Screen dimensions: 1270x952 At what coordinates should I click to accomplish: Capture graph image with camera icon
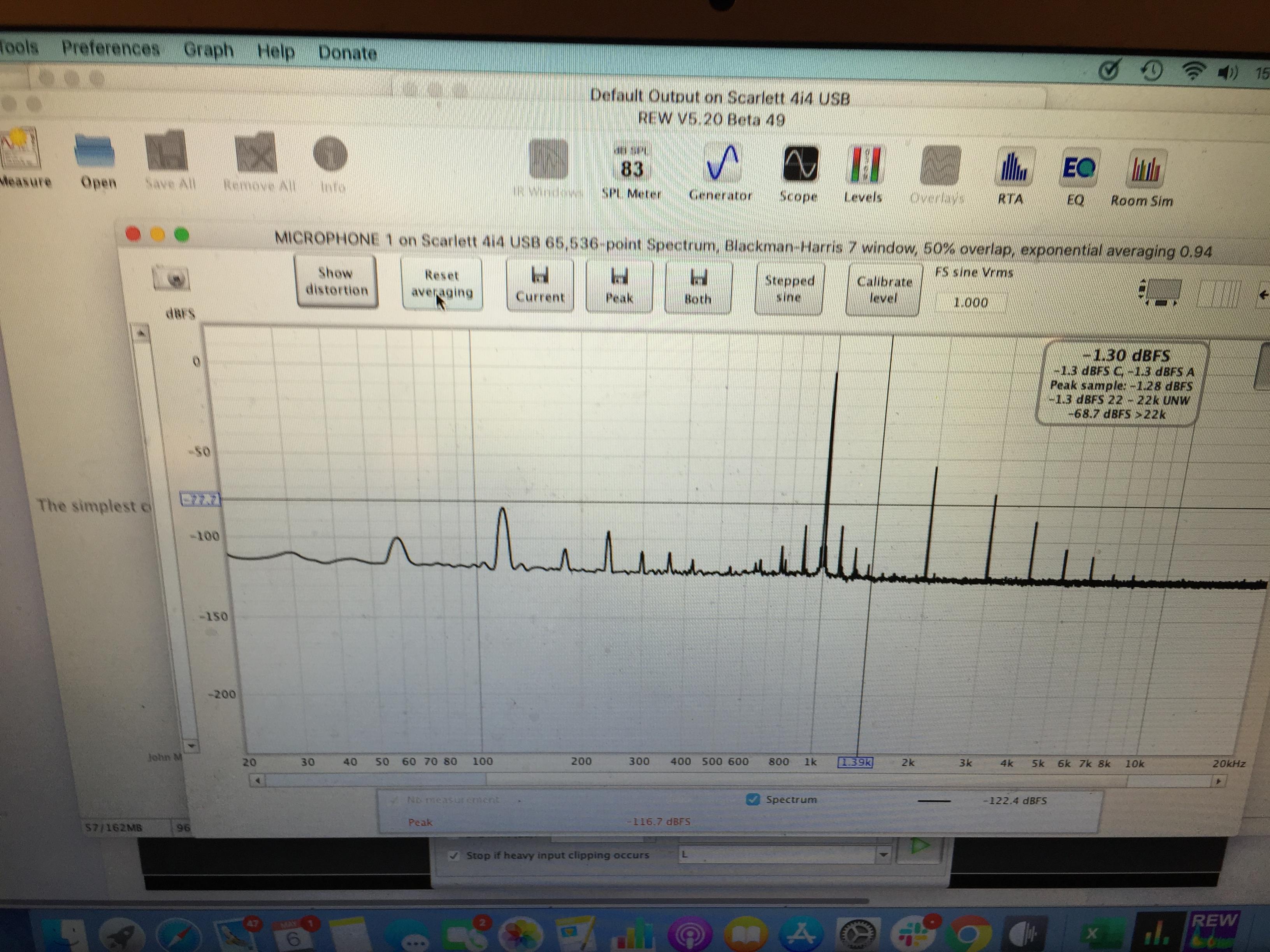point(172,279)
